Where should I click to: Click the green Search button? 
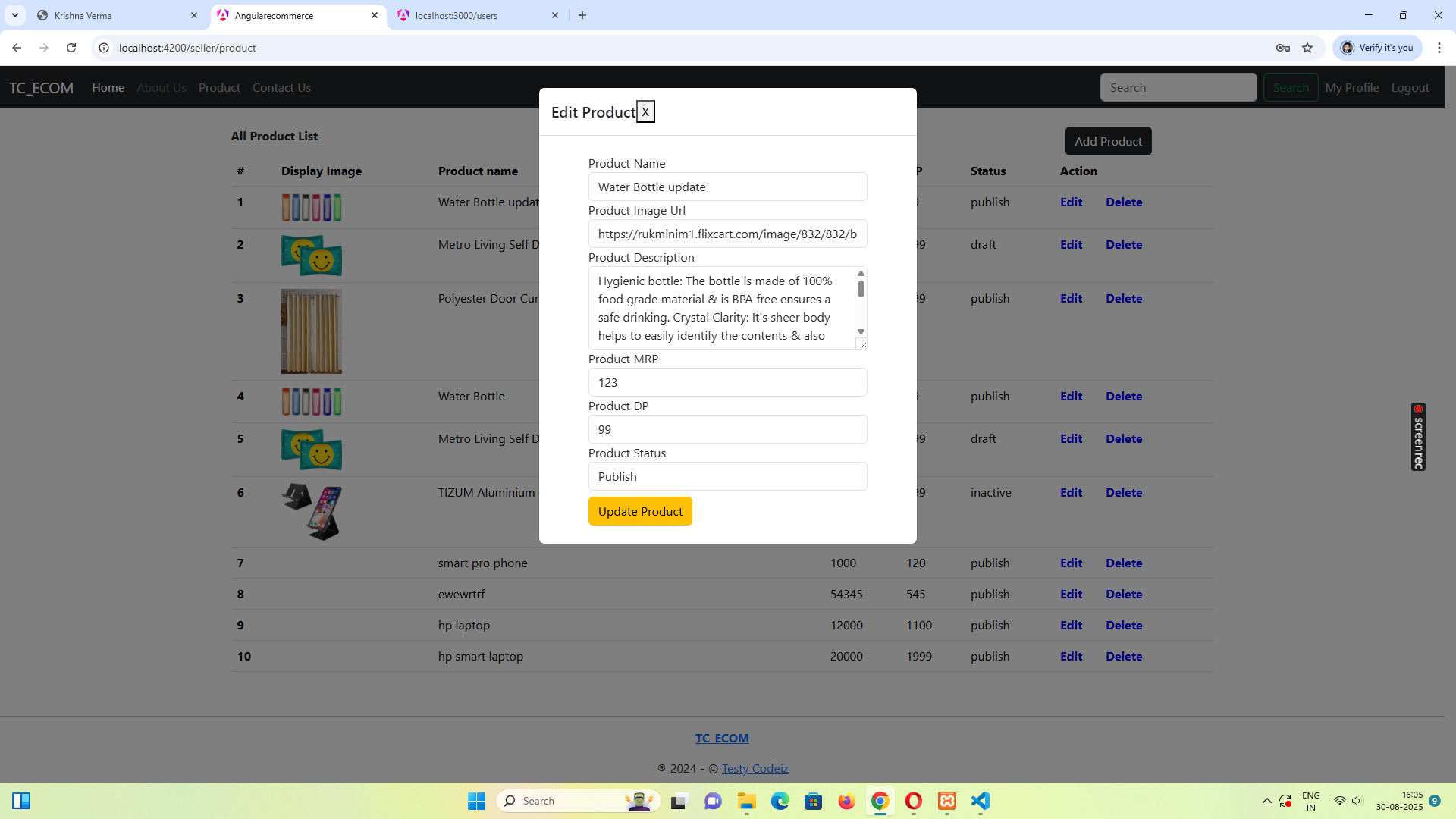[x=1291, y=87]
